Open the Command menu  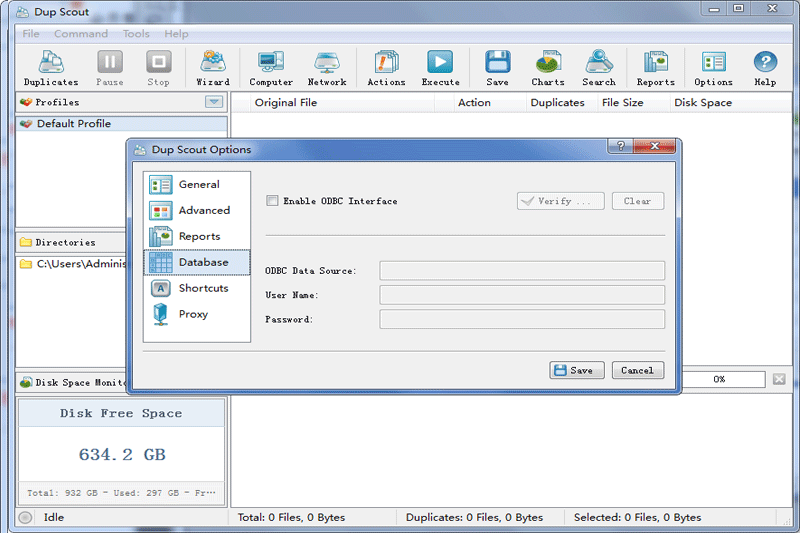click(x=81, y=34)
